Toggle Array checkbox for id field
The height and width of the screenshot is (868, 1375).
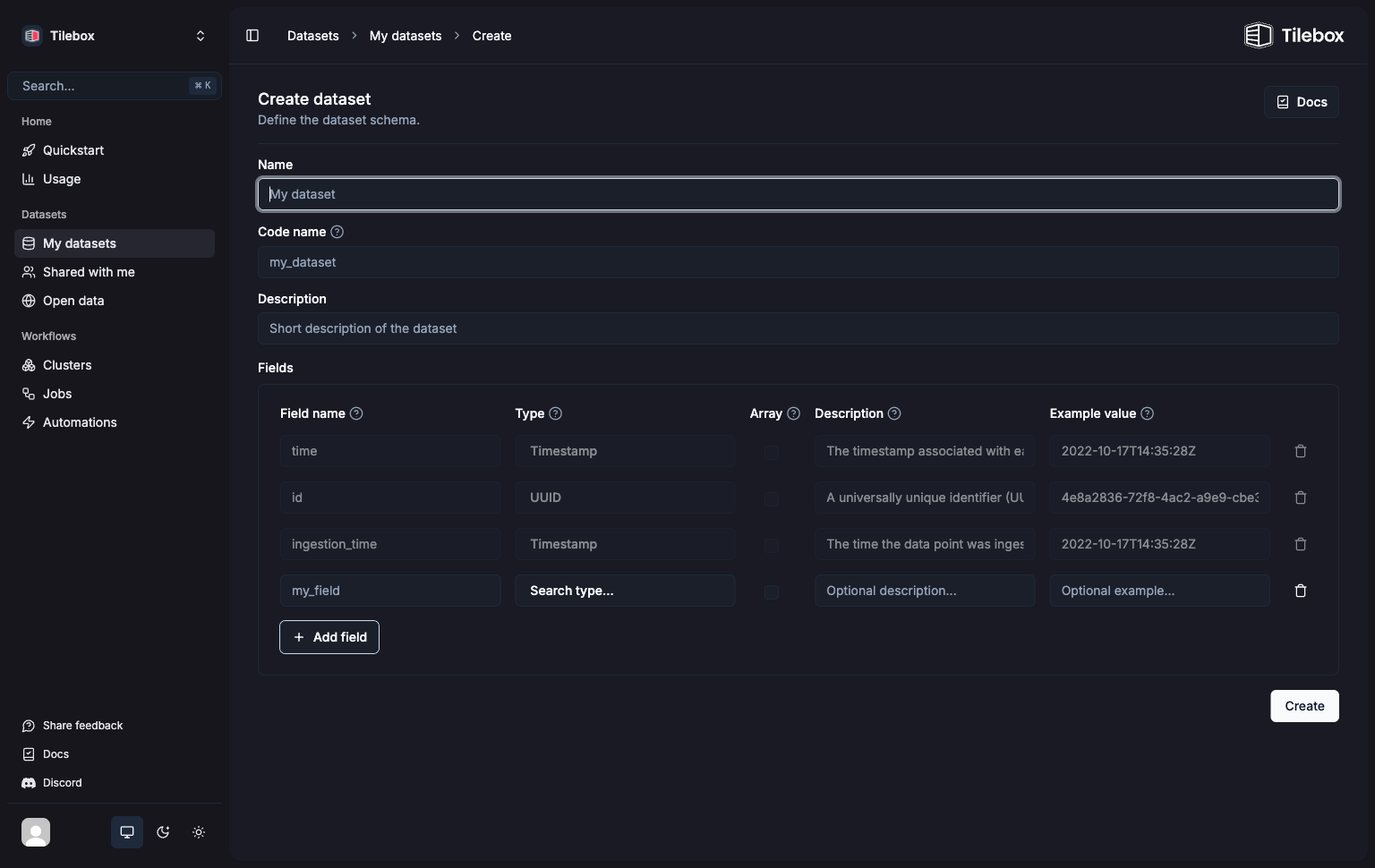coord(771,498)
